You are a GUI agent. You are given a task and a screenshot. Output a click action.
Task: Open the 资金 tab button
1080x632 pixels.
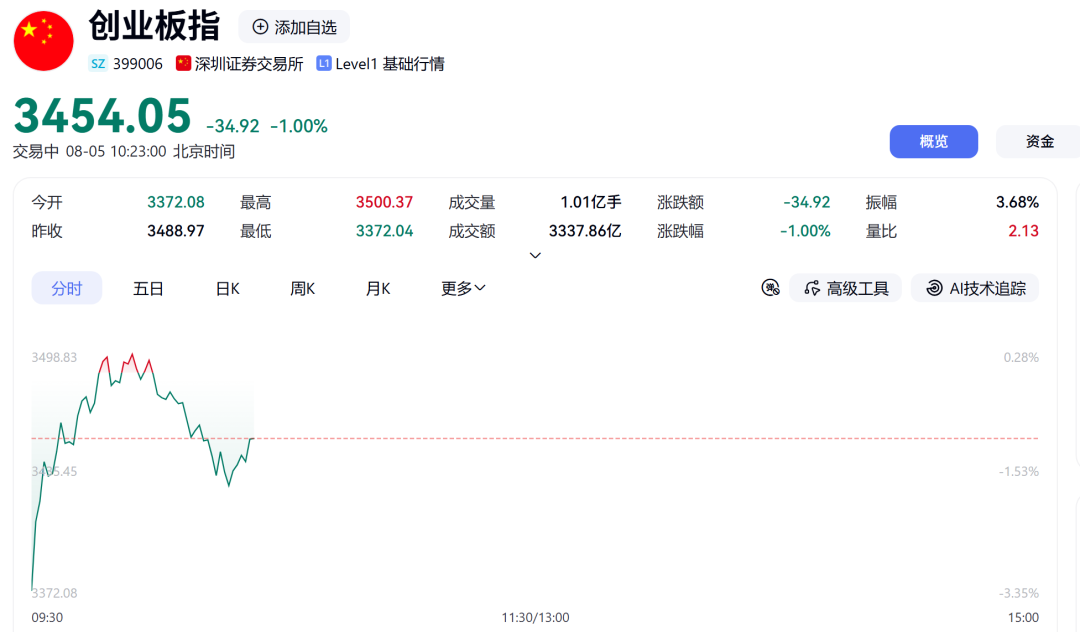coord(1039,141)
